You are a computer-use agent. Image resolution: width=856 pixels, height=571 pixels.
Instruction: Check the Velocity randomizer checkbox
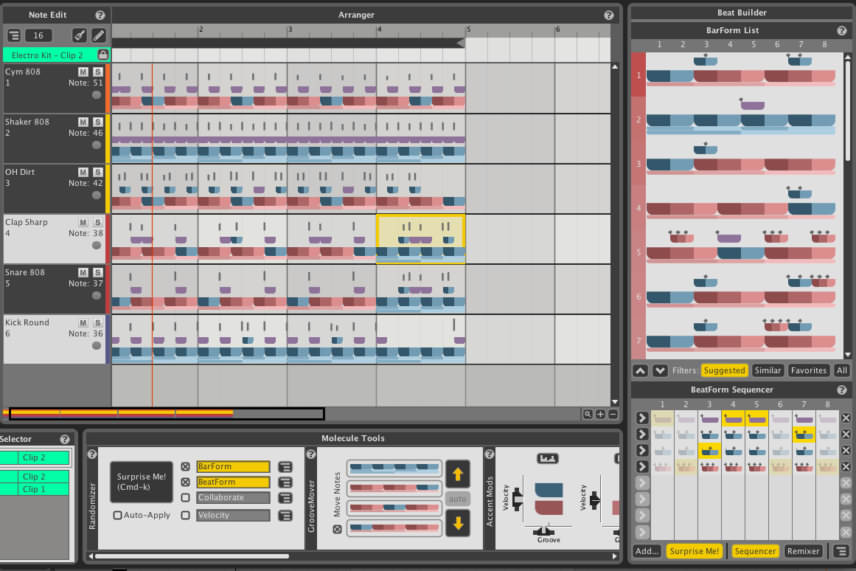[x=186, y=515]
